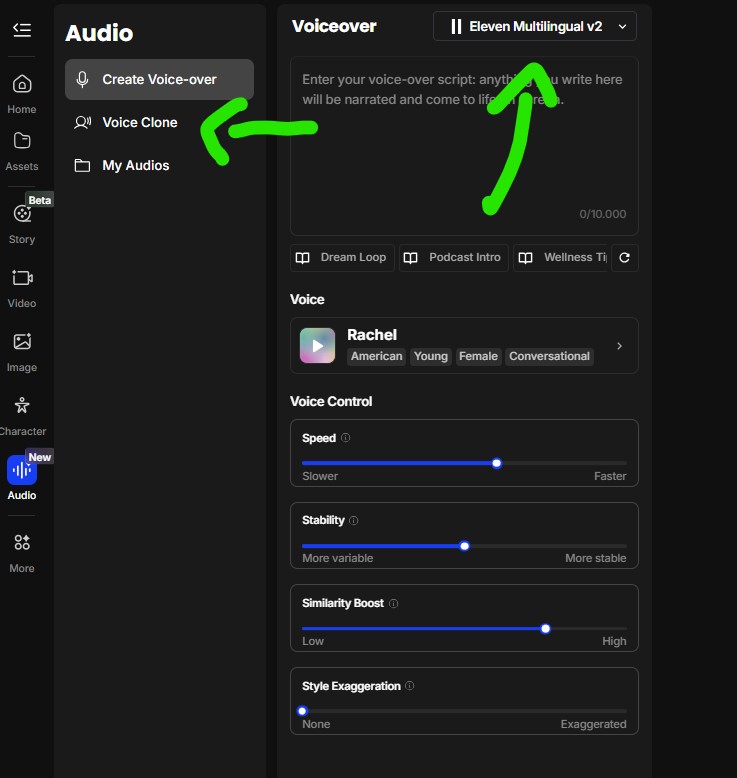Show the Speed info tooltip icon
The height and width of the screenshot is (778, 737).
[345, 438]
